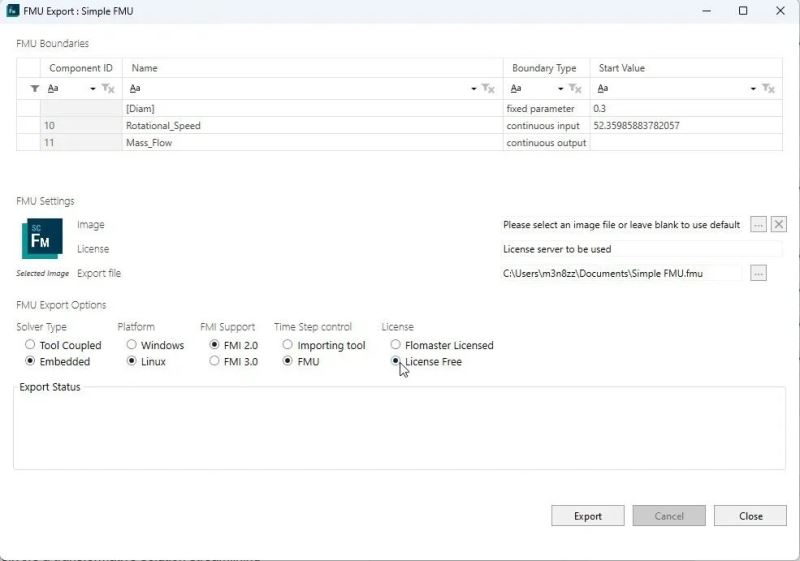Viewport: 800px width, 561px height.
Task: Browse for an FMU image file
Action: [x=759, y=225]
